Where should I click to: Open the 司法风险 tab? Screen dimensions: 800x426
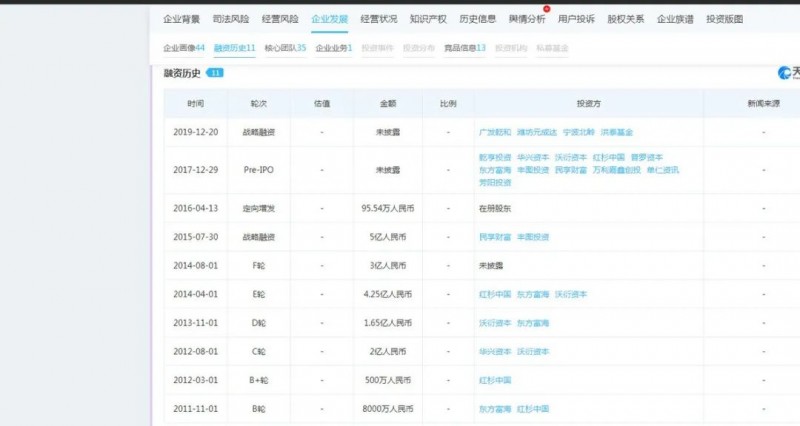point(231,19)
